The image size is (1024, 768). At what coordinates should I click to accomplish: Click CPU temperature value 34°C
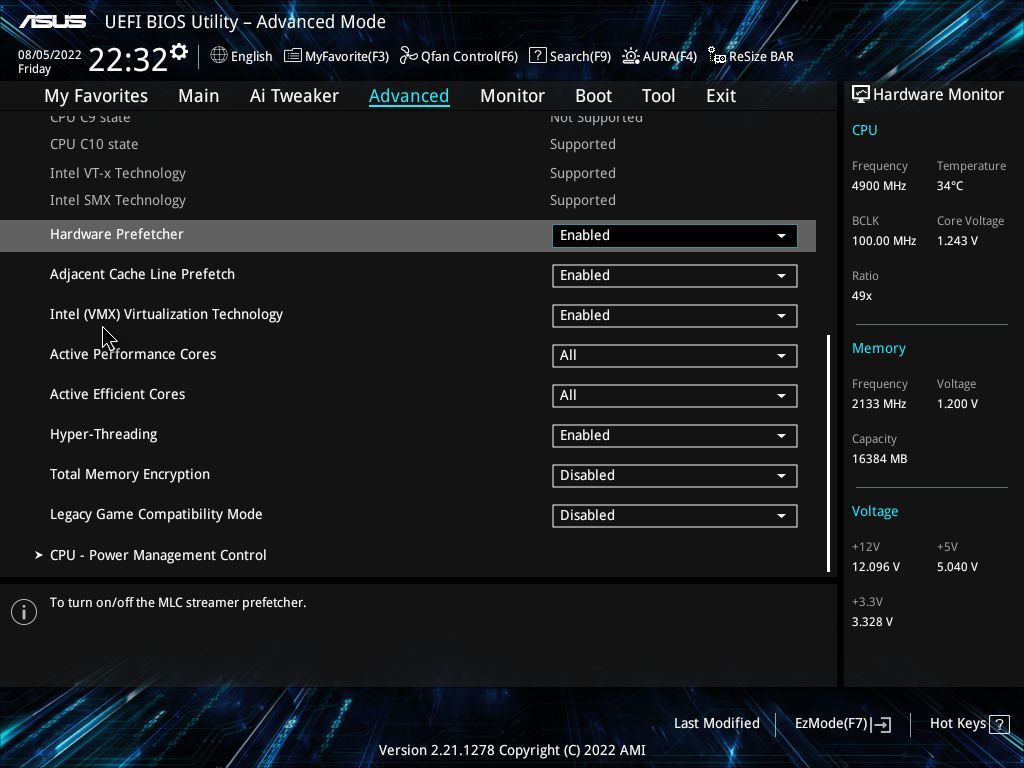tap(950, 186)
